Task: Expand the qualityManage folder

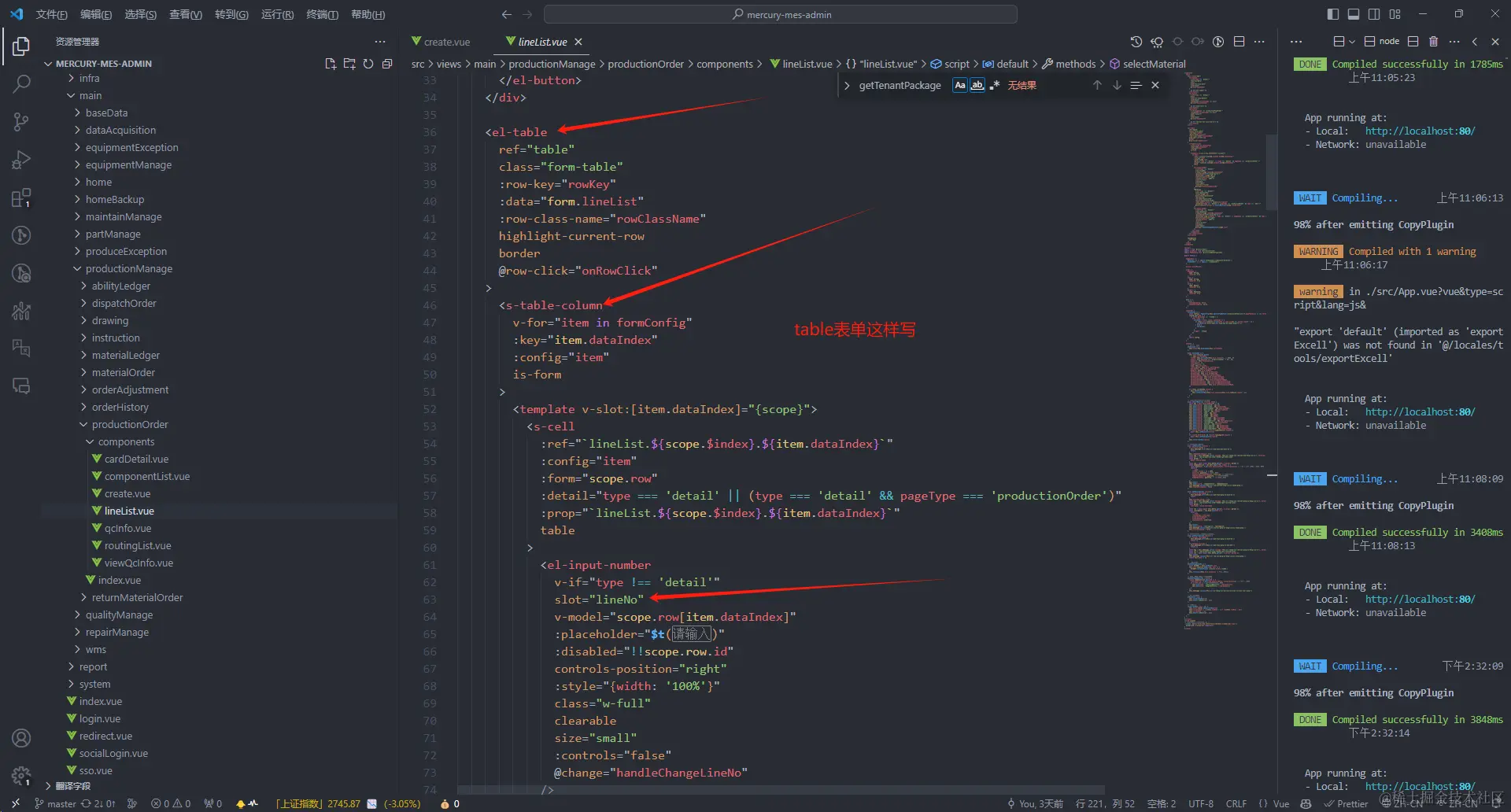Action: (x=119, y=615)
